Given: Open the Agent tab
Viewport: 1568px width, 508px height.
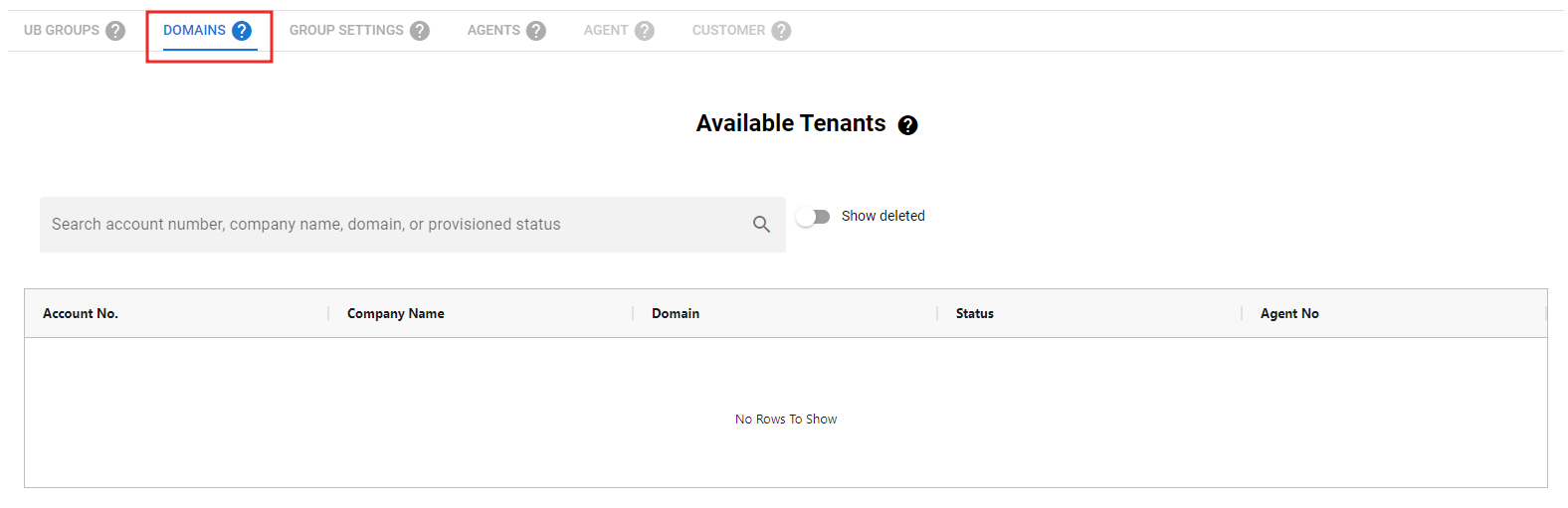Looking at the screenshot, I should point(605,31).
